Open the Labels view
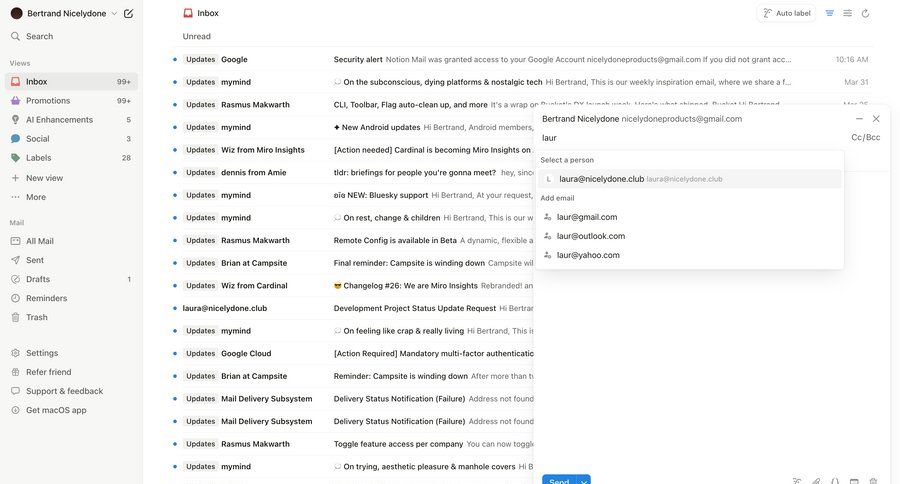 pyautogui.click(x=71, y=157)
